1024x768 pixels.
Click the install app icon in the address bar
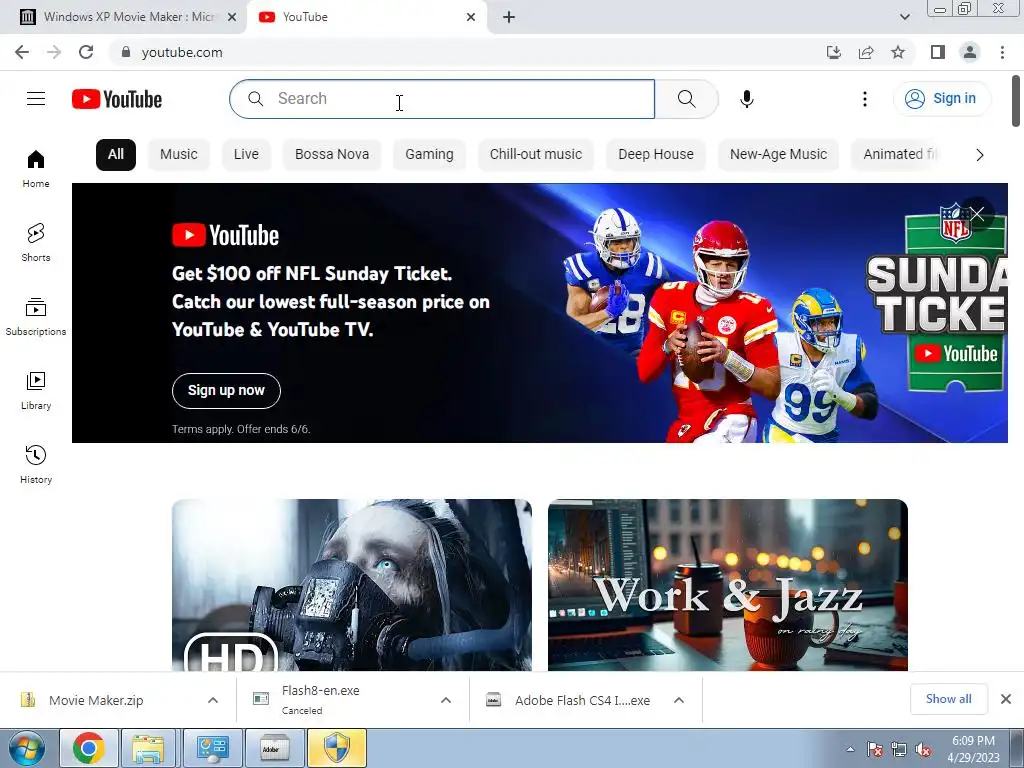click(x=834, y=52)
